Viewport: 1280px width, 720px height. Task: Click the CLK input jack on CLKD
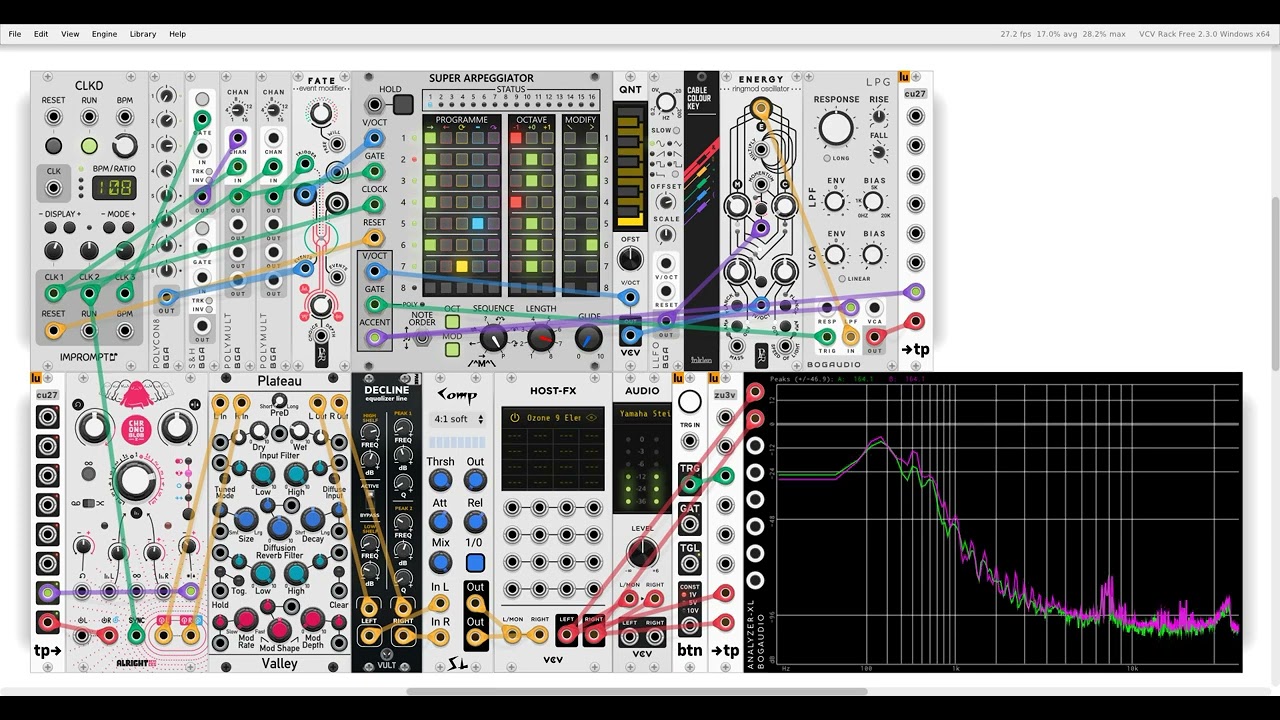(54, 188)
